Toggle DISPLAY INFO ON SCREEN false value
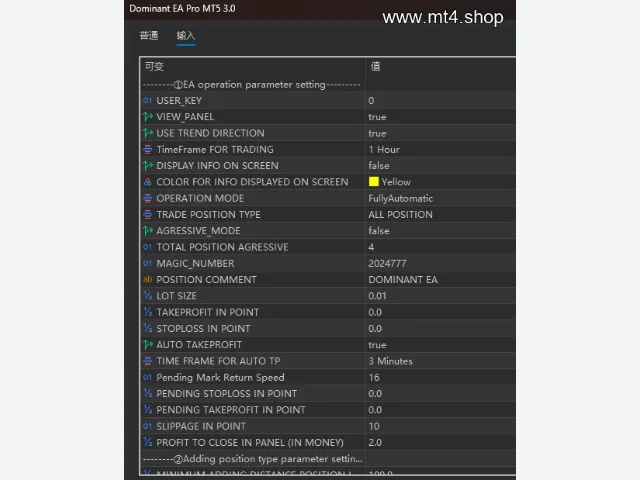 (x=379, y=166)
